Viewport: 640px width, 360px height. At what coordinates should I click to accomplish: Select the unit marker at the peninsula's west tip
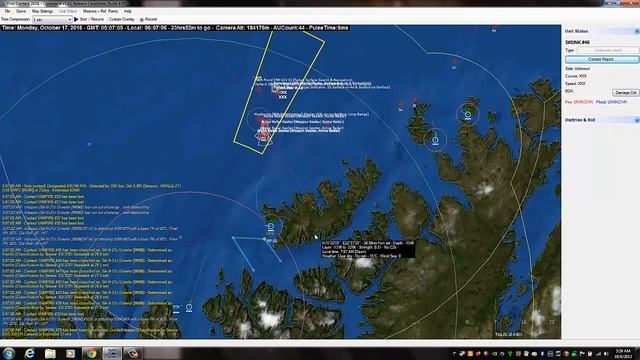point(271,226)
